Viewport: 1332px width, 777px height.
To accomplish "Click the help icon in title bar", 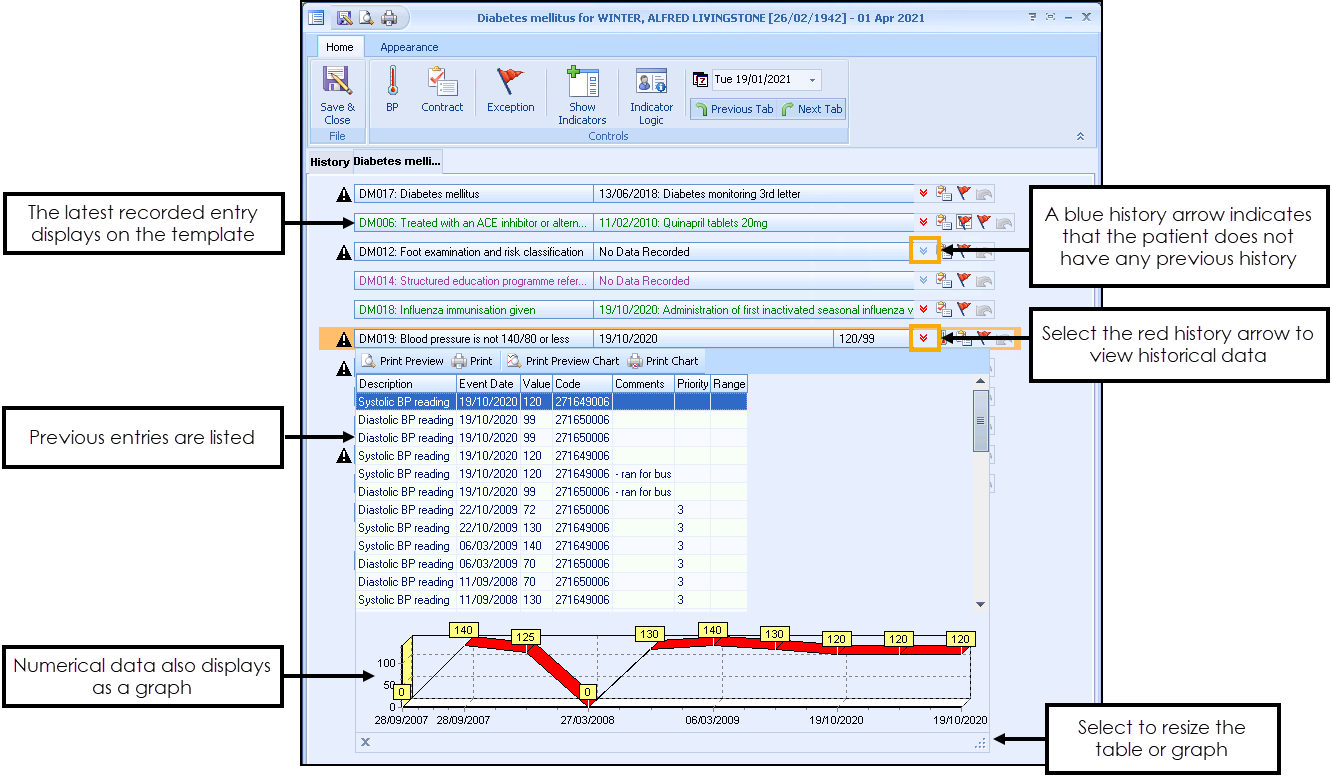I will point(1032,17).
